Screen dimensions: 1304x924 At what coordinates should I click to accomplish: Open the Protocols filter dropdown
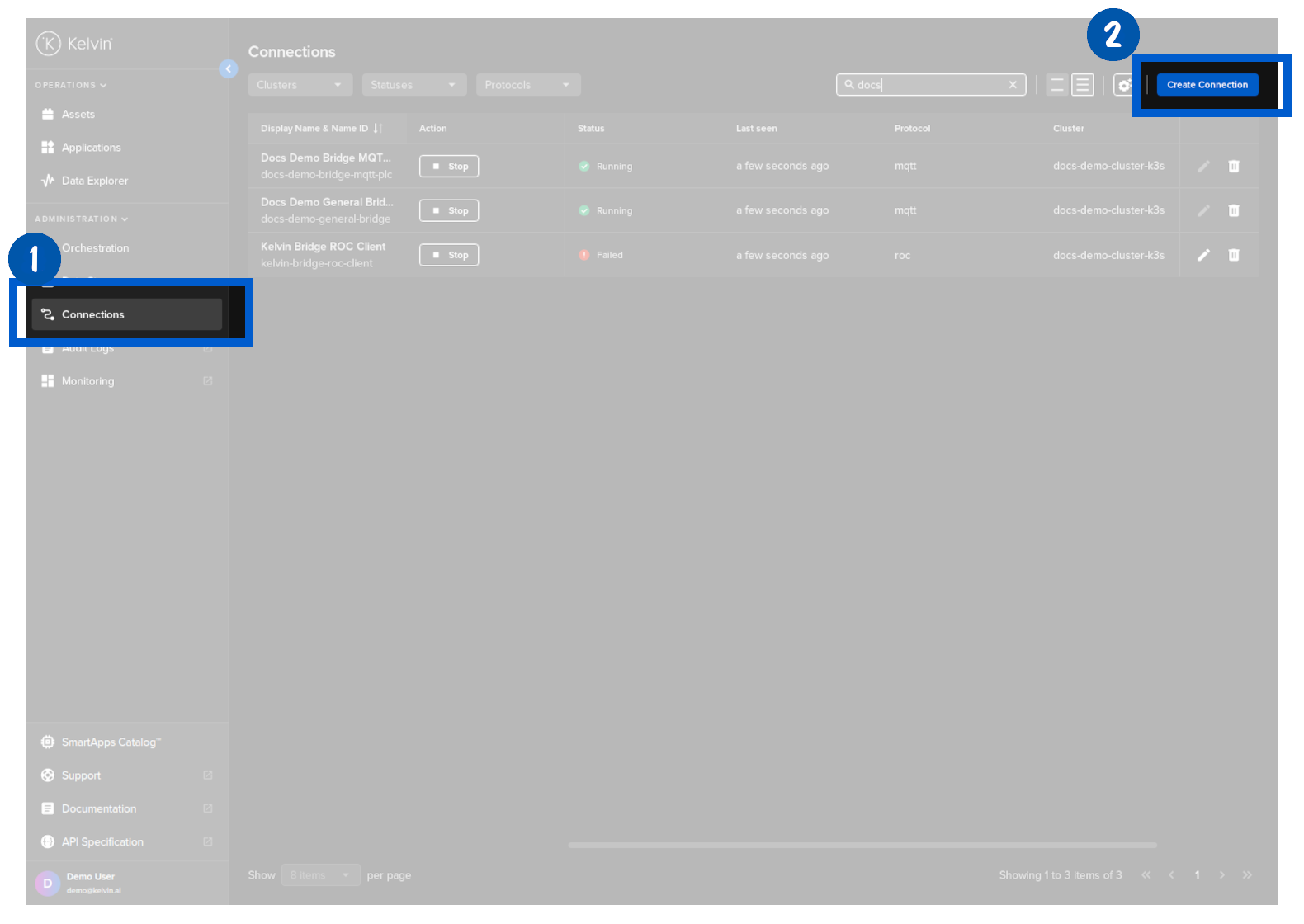tap(528, 85)
